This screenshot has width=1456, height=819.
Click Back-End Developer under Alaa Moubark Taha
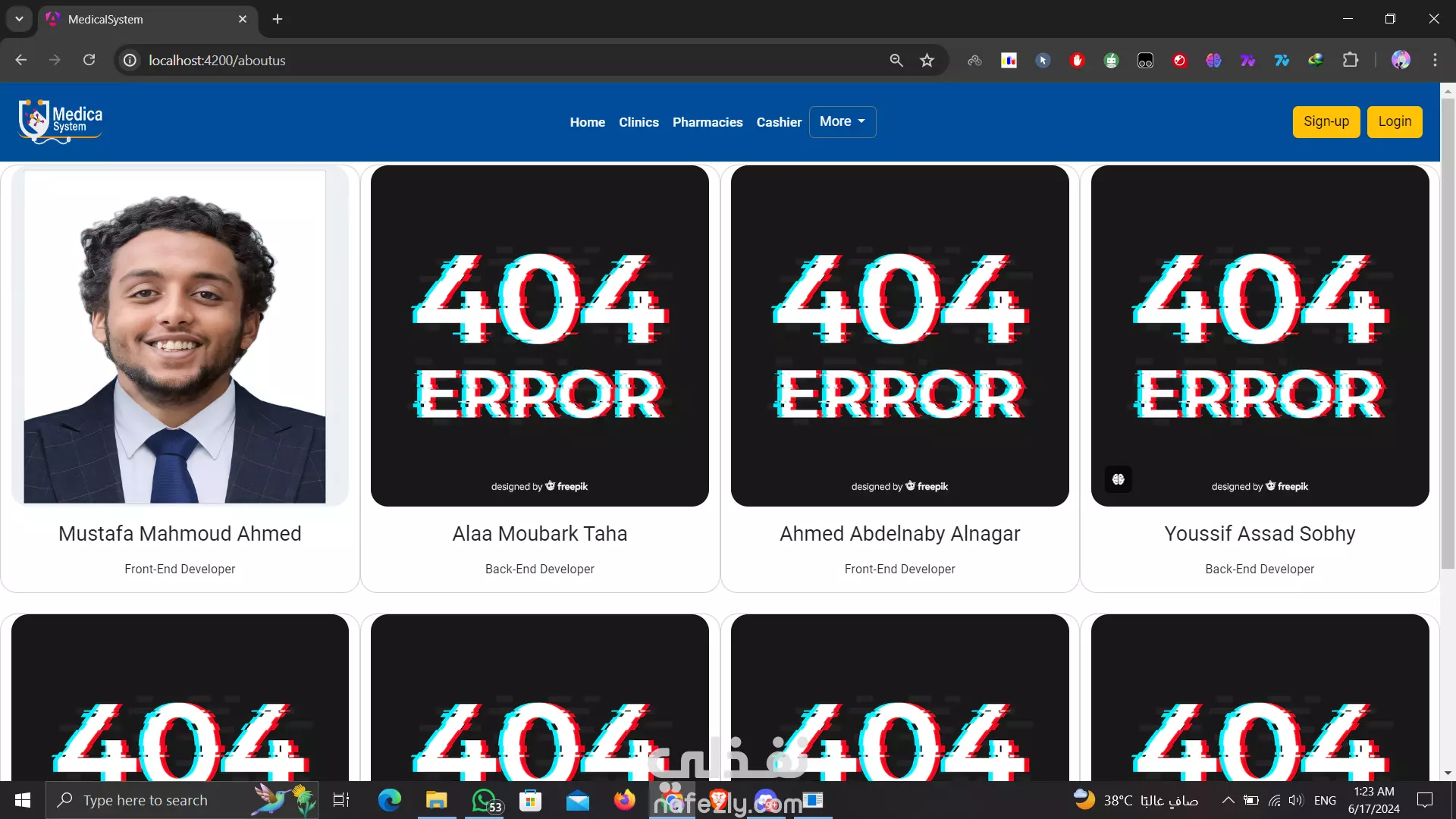pyautogui.click(x=540, y=569)
